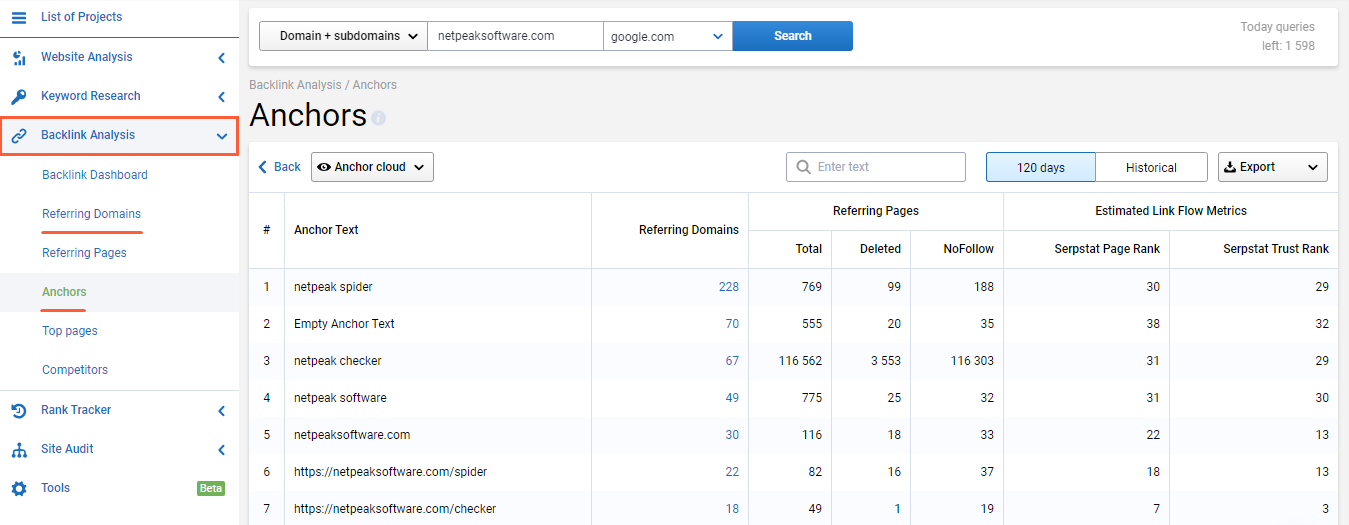Open 49 referring domains for netpeak software
Screen dimensions: 1349x525
(x=732, y=398)
